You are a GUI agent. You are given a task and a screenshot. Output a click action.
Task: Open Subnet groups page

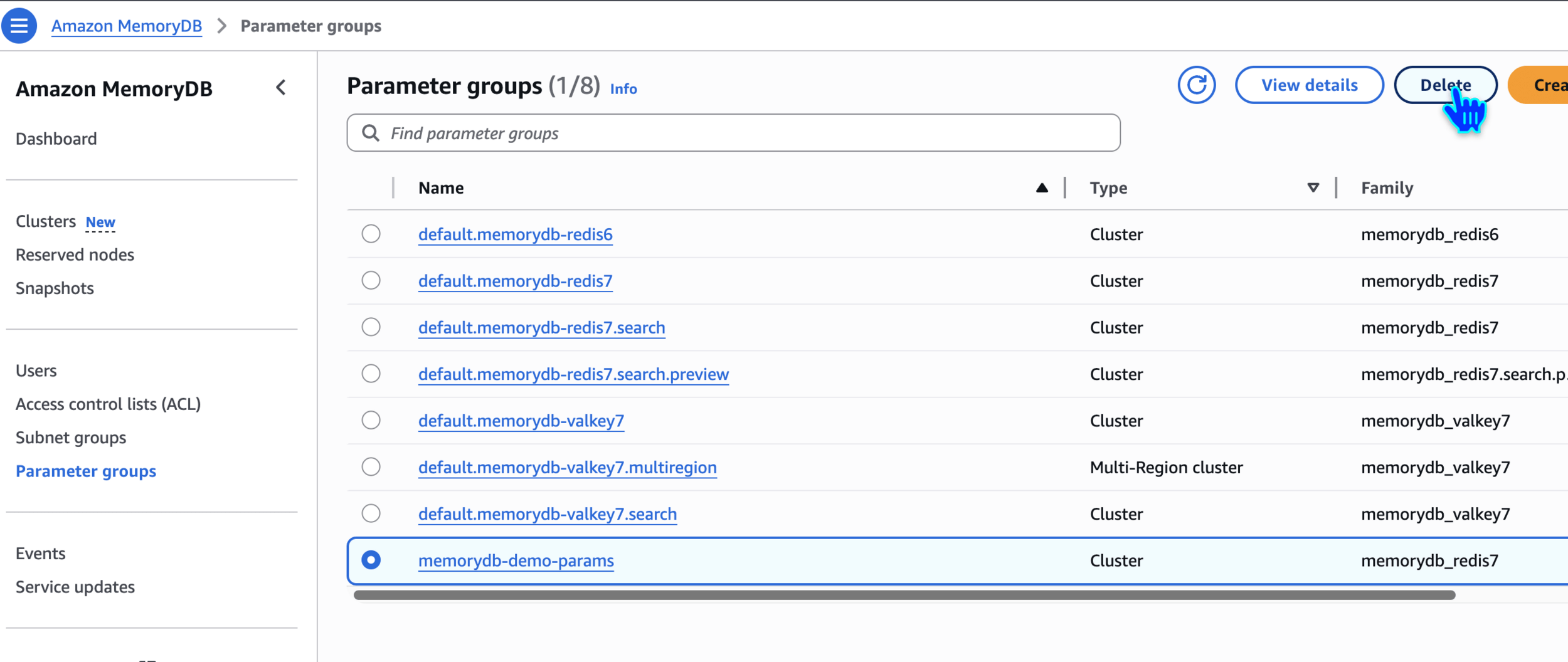tap(71, 438)
